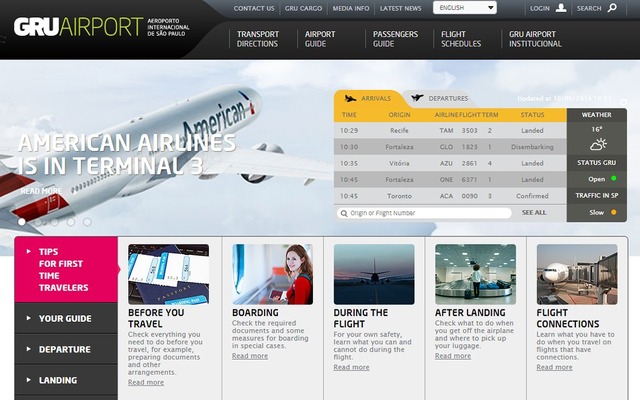Image resolution: width=640 pixels, height=400 pixels.
Task: Click the partly cloudy weather icon
Action: [598, 144]
